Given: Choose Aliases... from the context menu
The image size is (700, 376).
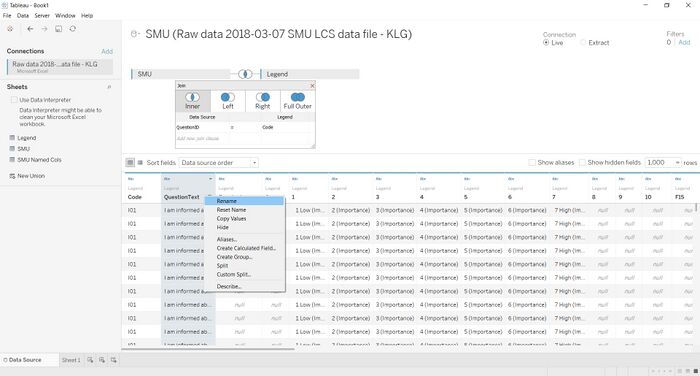Looking at the screenshot, I should [x=244, y=239].
